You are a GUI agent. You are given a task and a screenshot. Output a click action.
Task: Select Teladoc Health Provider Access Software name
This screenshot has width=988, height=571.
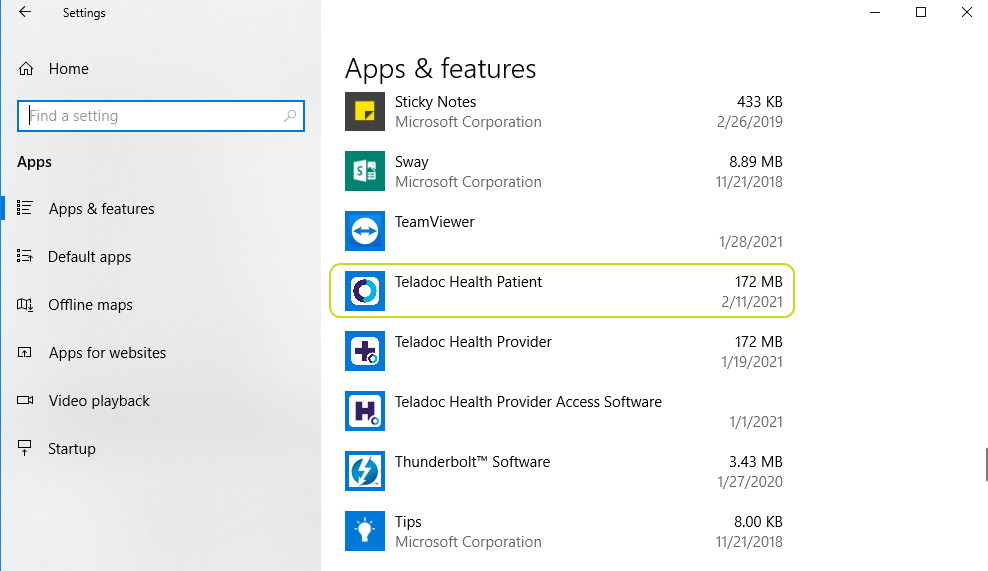click(528, 401)
